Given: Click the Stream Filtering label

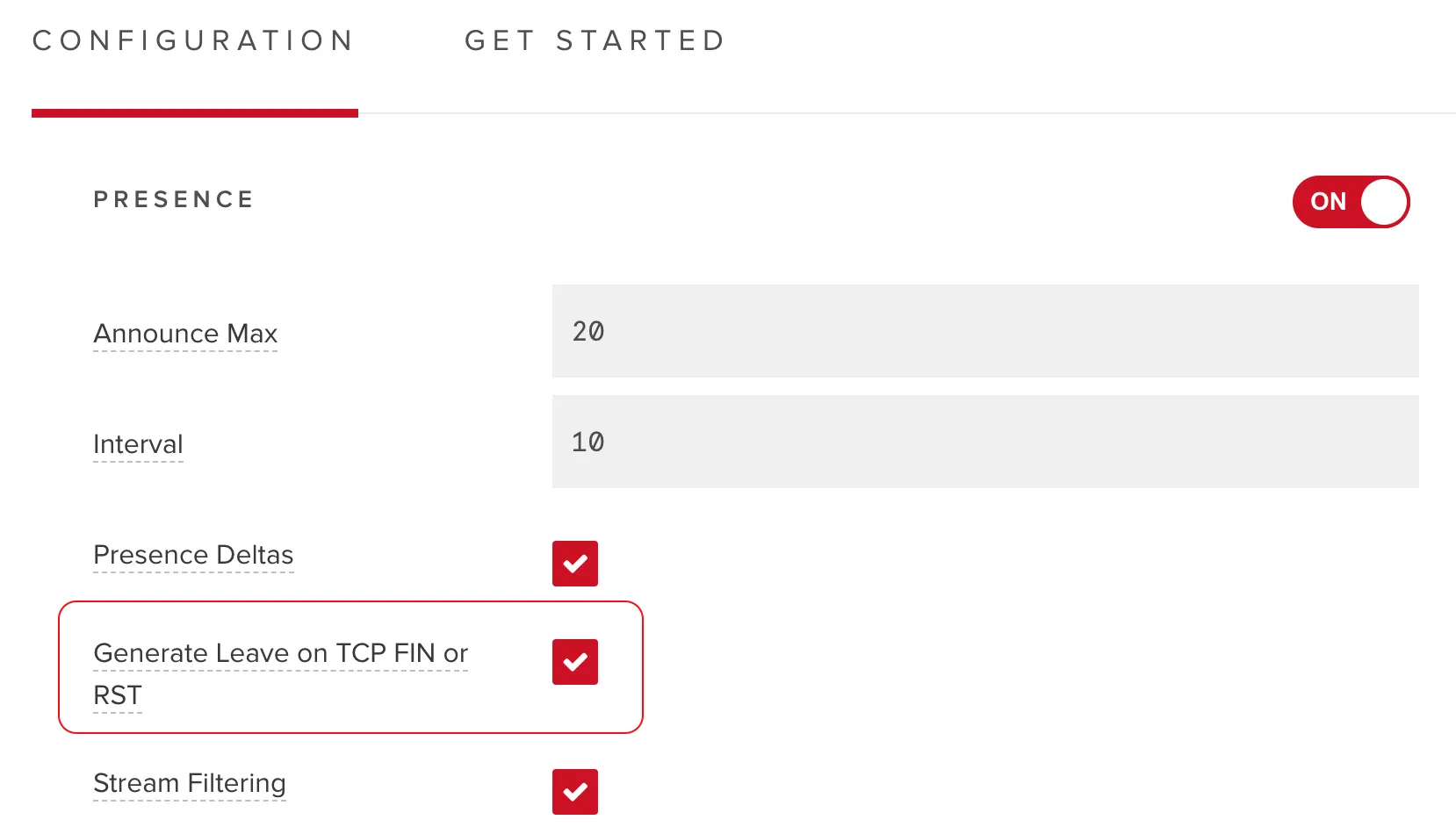Looking at the screenshot, I should click(190, 783).
